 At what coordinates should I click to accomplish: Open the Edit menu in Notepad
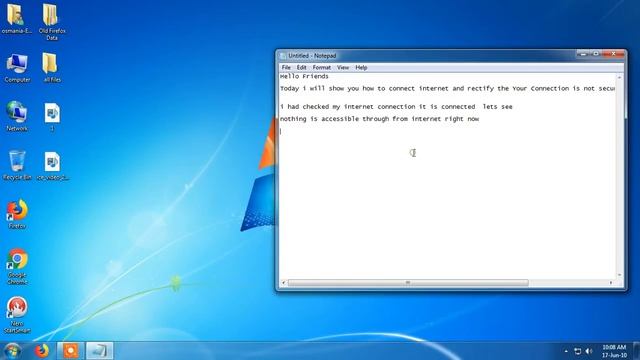click(301, 67)
